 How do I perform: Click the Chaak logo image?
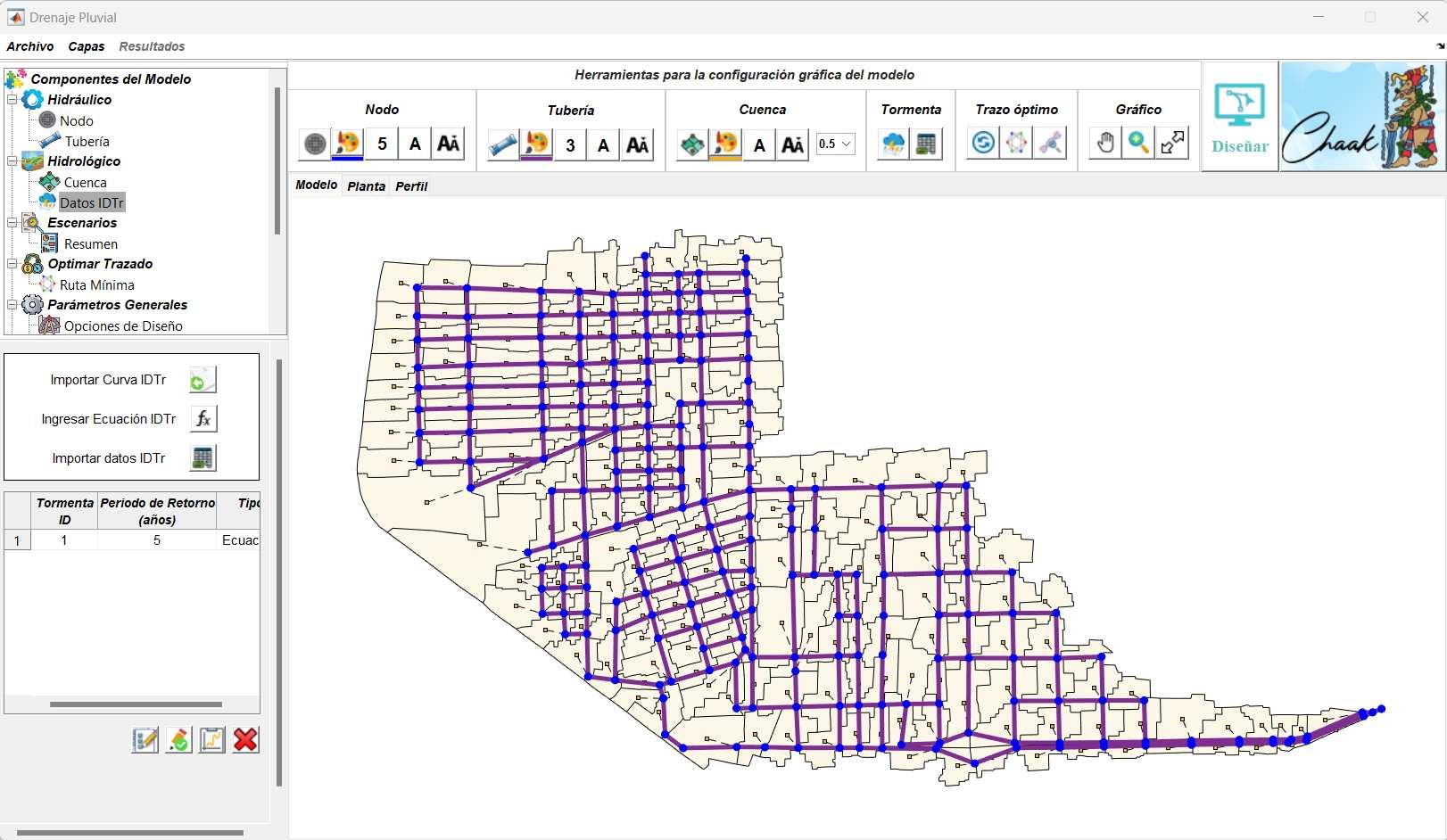click(x=1362, y=116)
